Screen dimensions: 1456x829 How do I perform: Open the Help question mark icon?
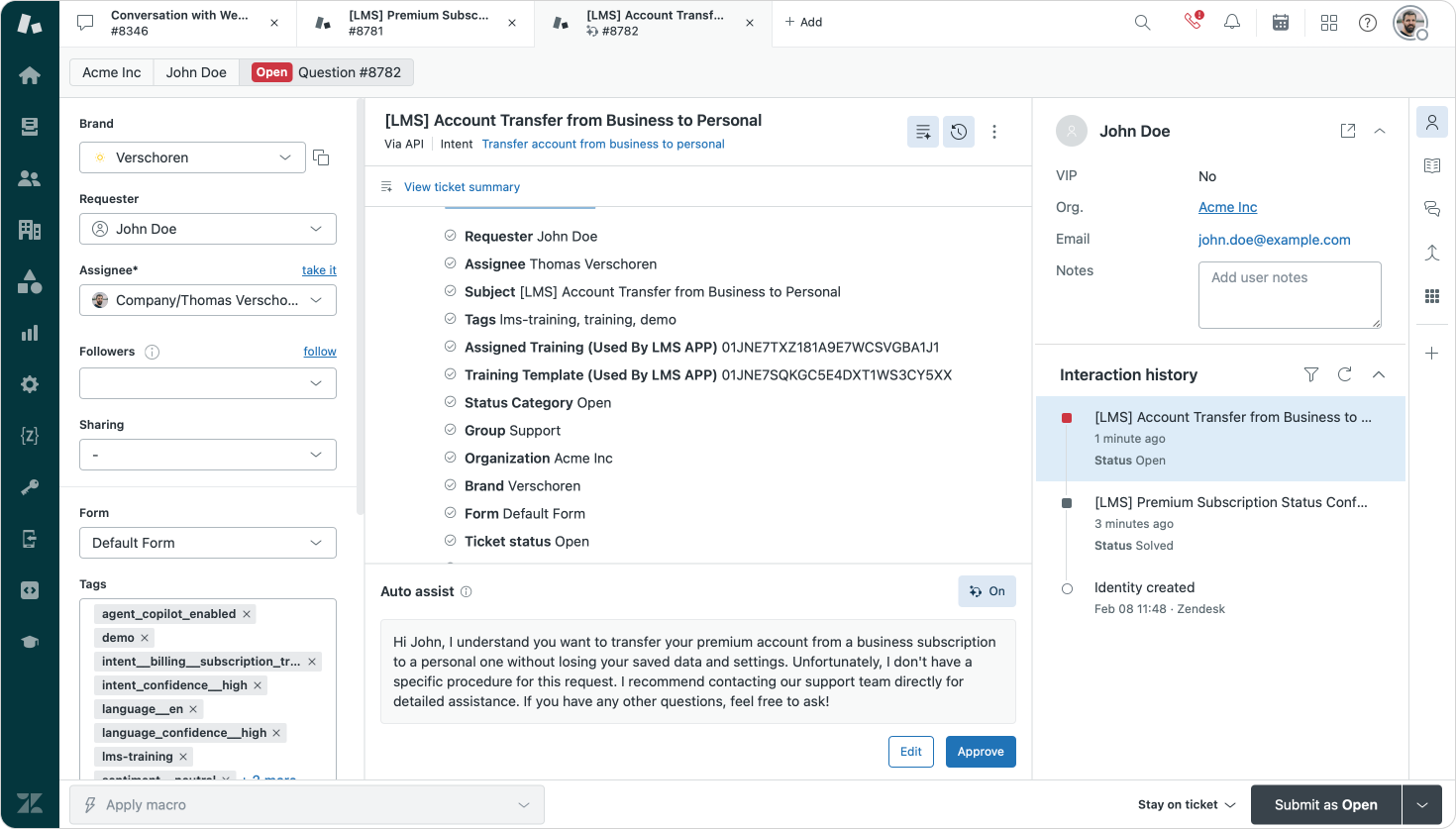(1368, 22)
